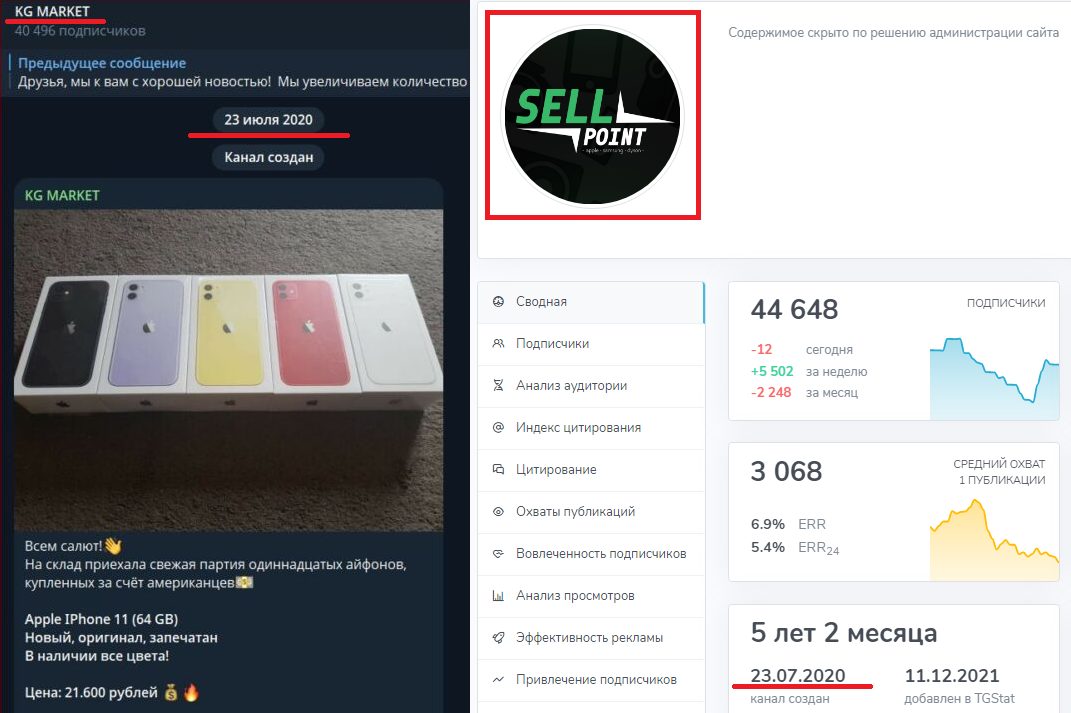Click the Индекс цитирования @ icon

pyautogui.click(x=499, y=428)
